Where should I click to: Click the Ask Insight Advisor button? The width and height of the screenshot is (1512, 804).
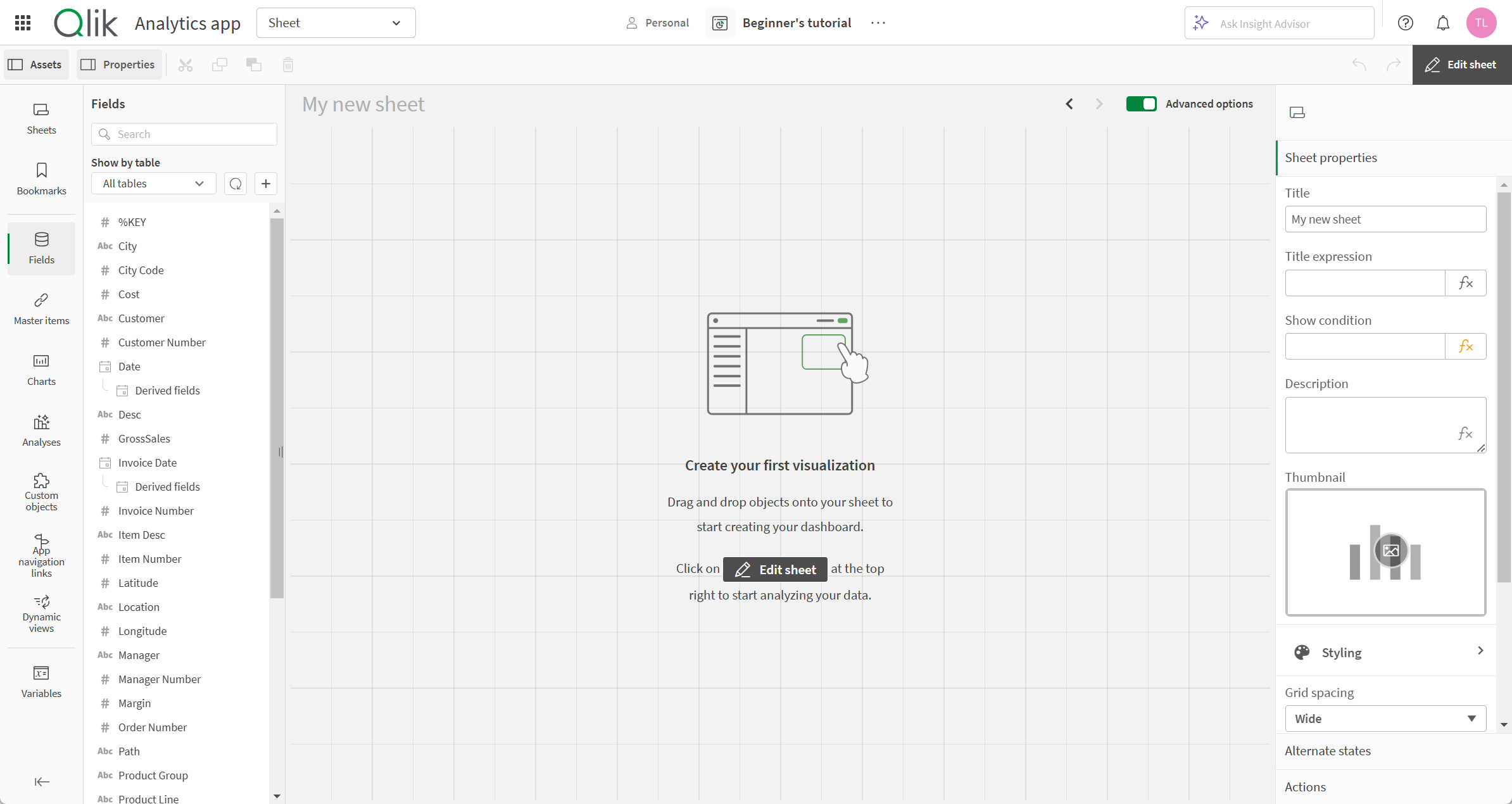(1280, 22)
